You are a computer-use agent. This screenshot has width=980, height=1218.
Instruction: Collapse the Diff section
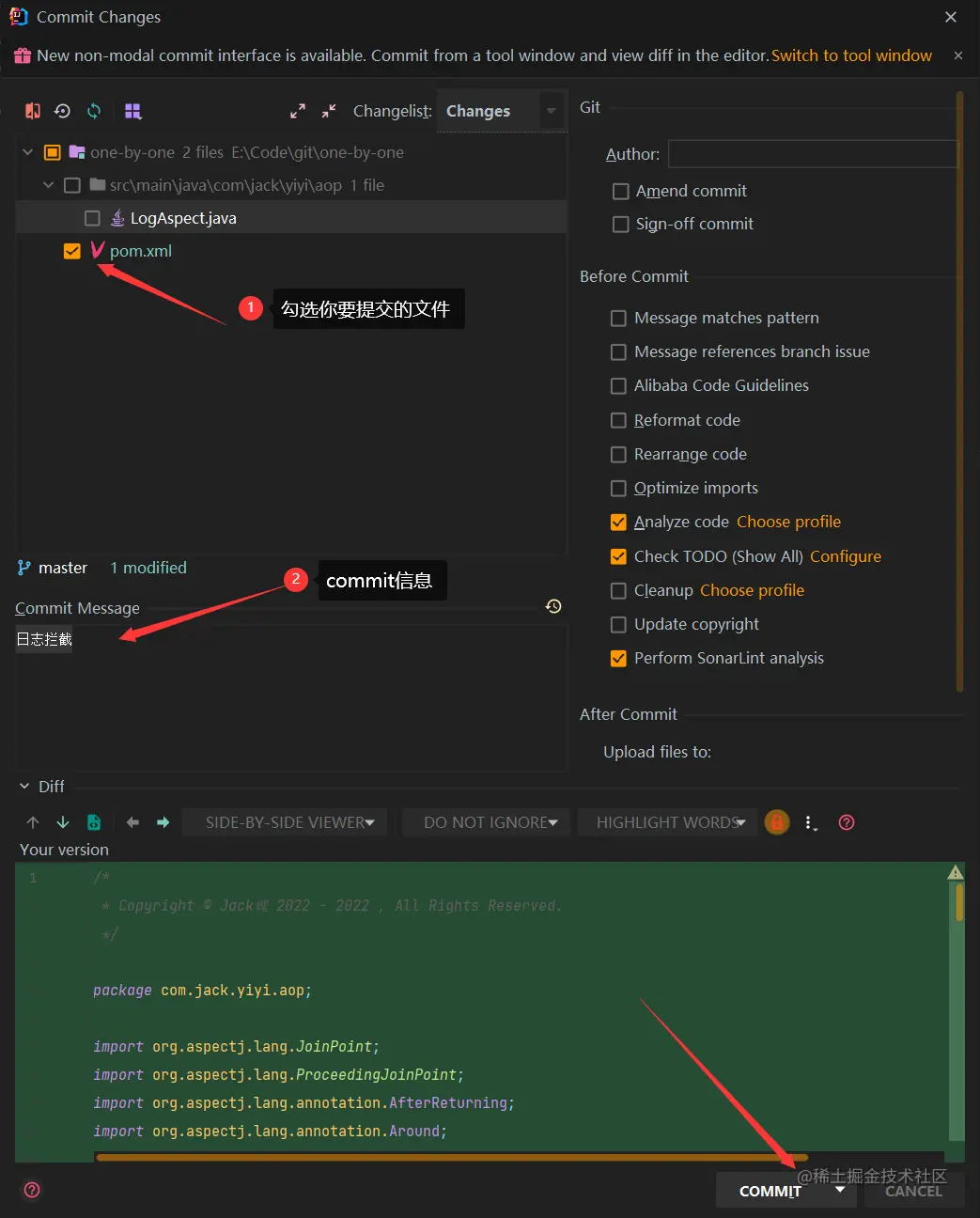pyautogui.click(x=24, y=787)
